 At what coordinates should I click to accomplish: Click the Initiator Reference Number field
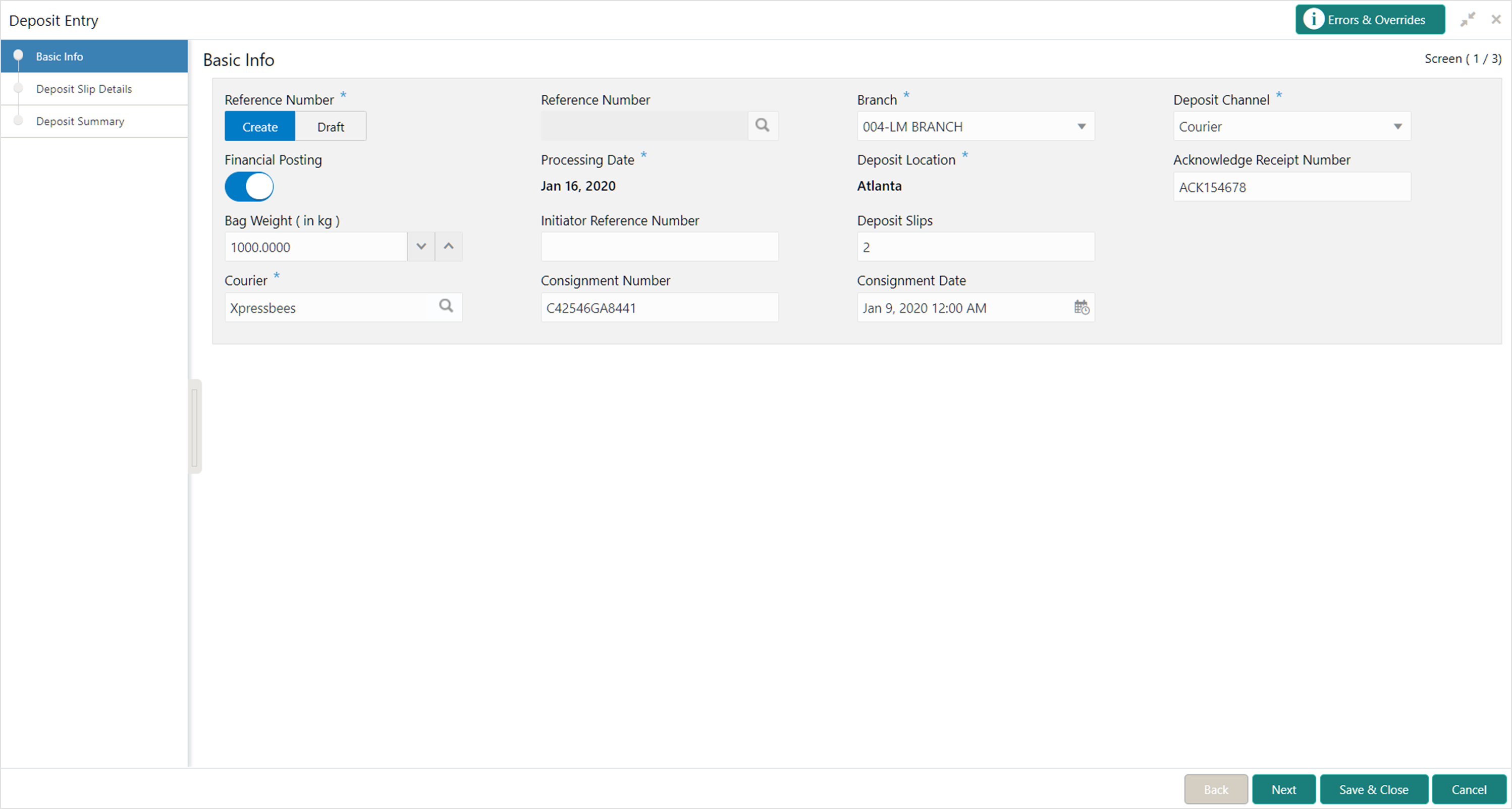[x=659, y=247]
